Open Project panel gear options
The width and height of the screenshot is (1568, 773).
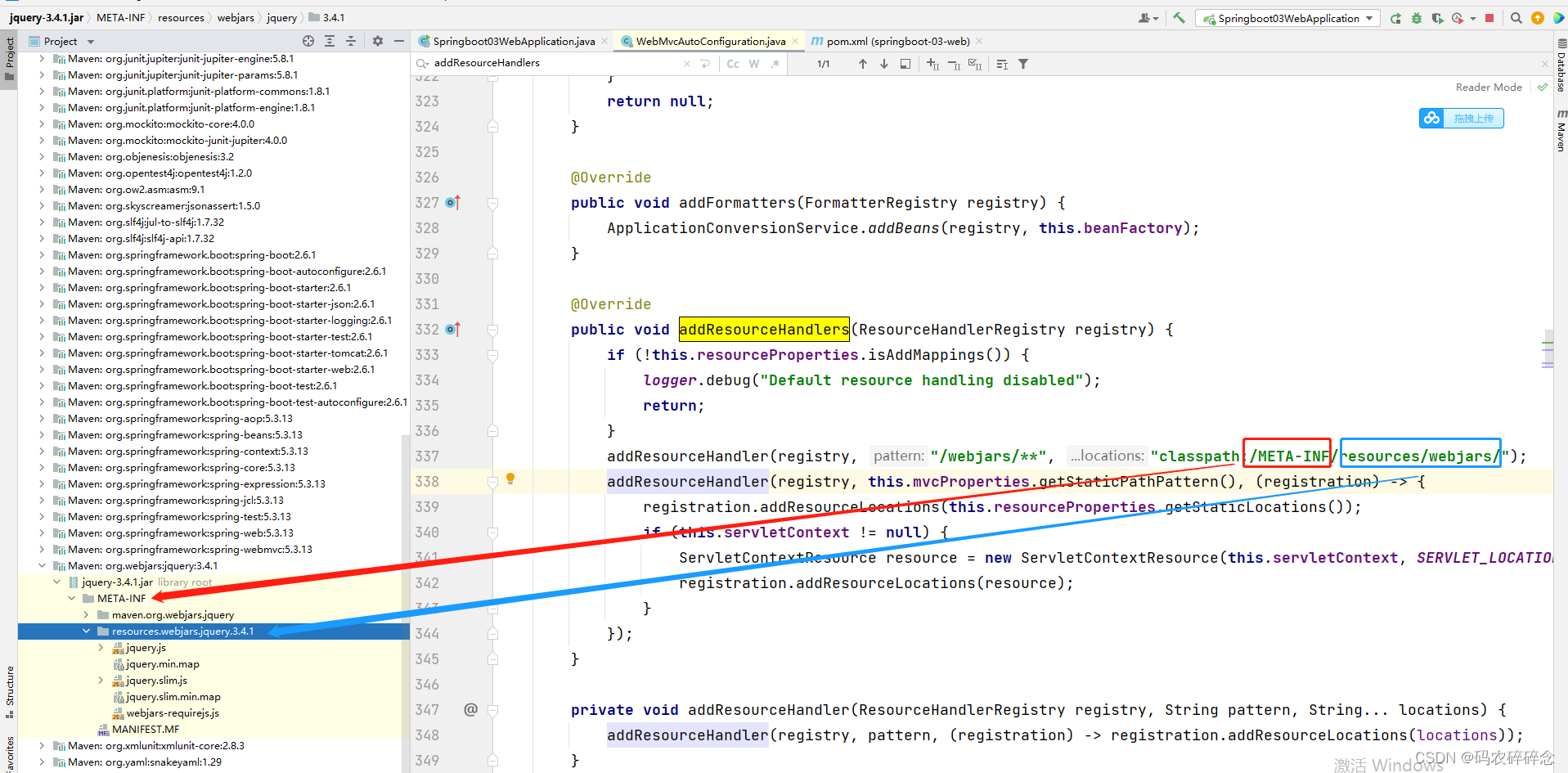[x=378, y=41]
